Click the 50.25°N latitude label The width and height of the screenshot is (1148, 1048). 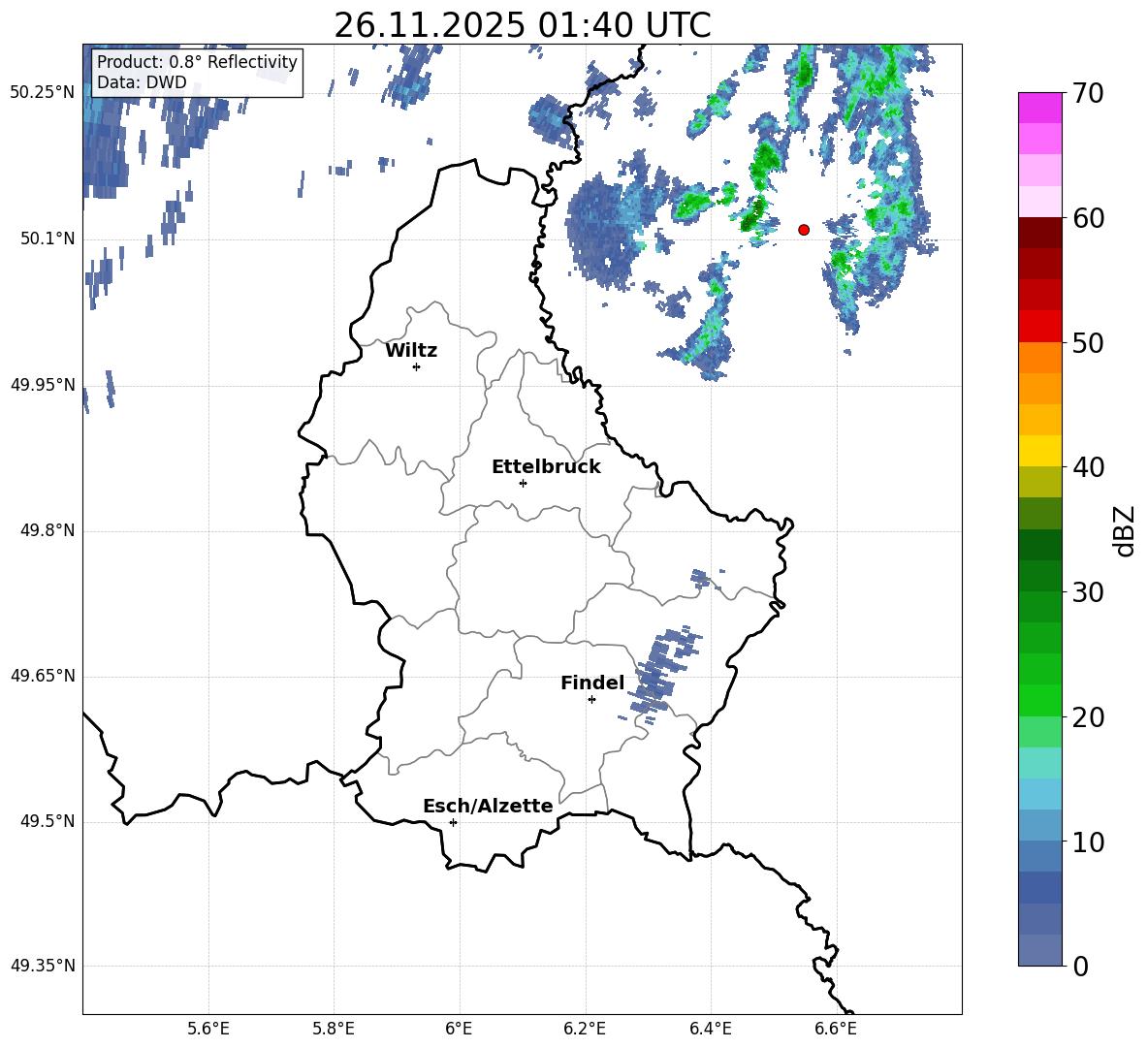pyautogui.click(x=43, y=93)
